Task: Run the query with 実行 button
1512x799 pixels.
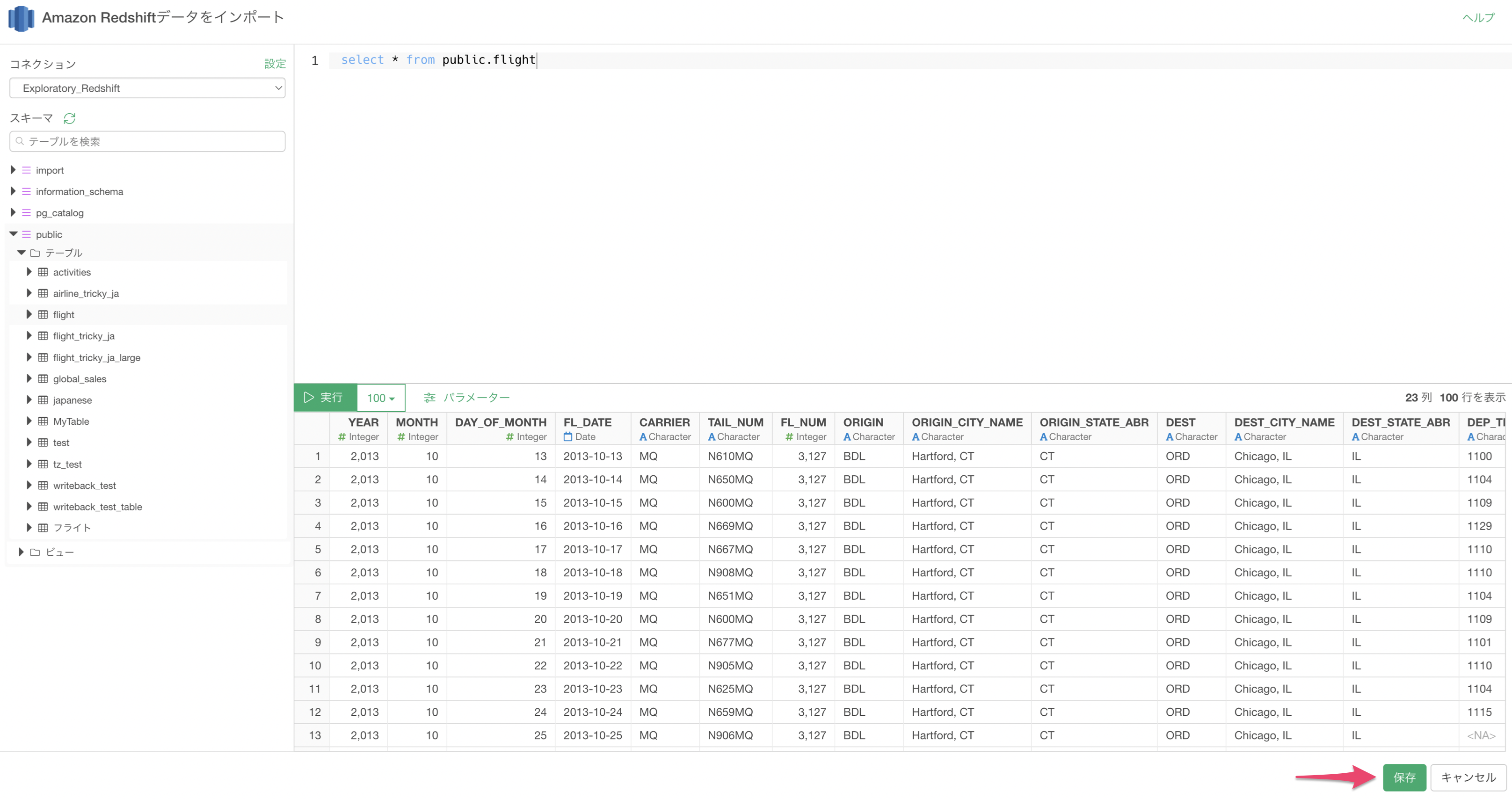Action: tap(325, 398)
